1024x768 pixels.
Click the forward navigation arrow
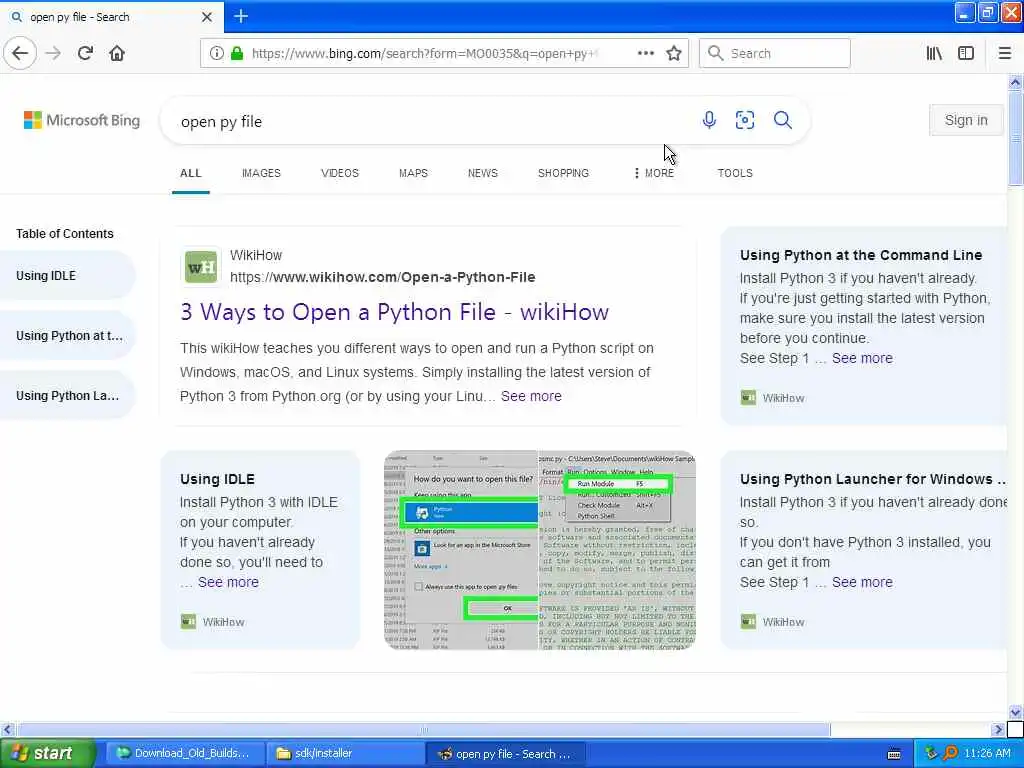click(54, 54)
